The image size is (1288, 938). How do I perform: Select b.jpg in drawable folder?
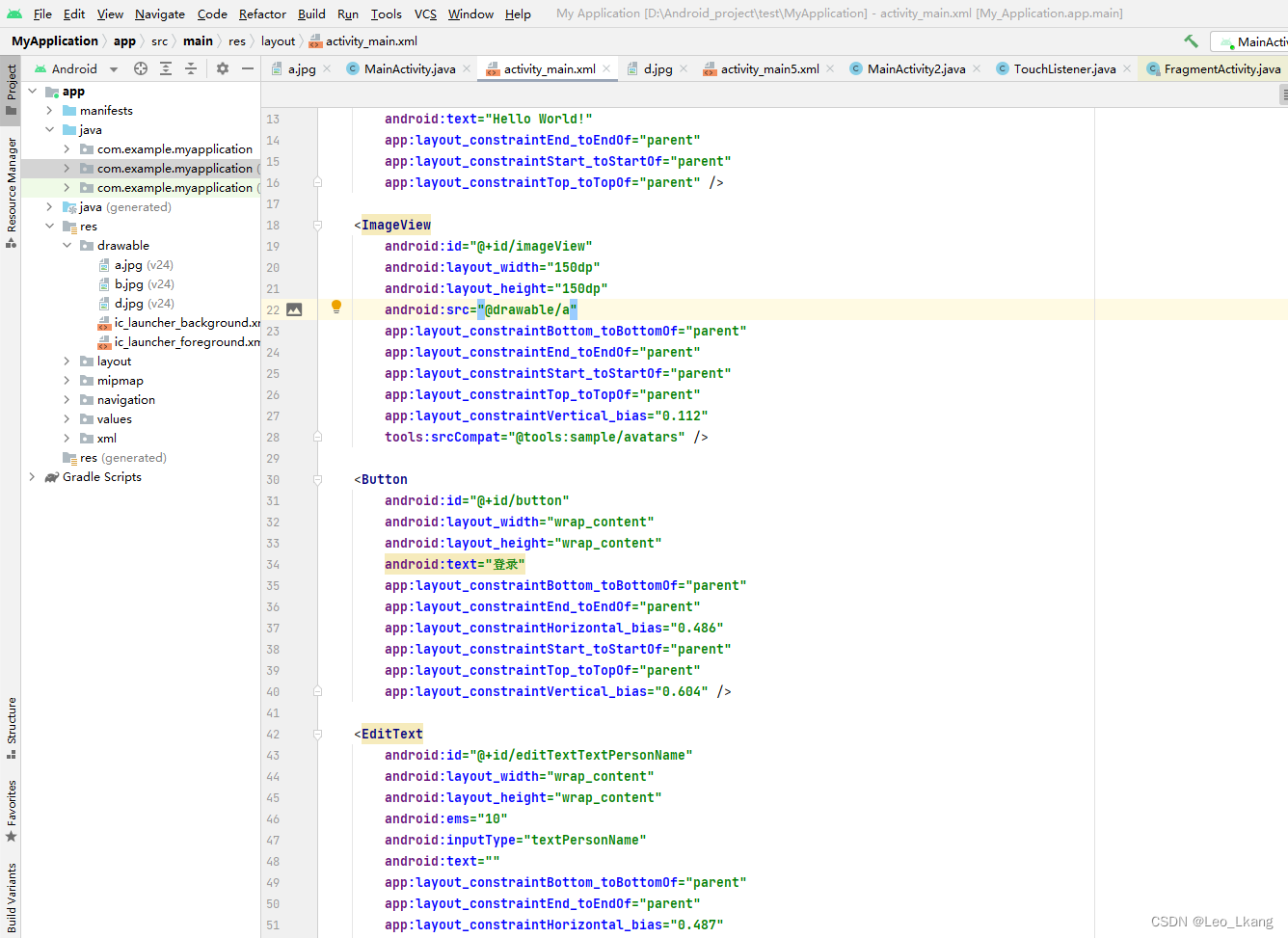[135, 283]
